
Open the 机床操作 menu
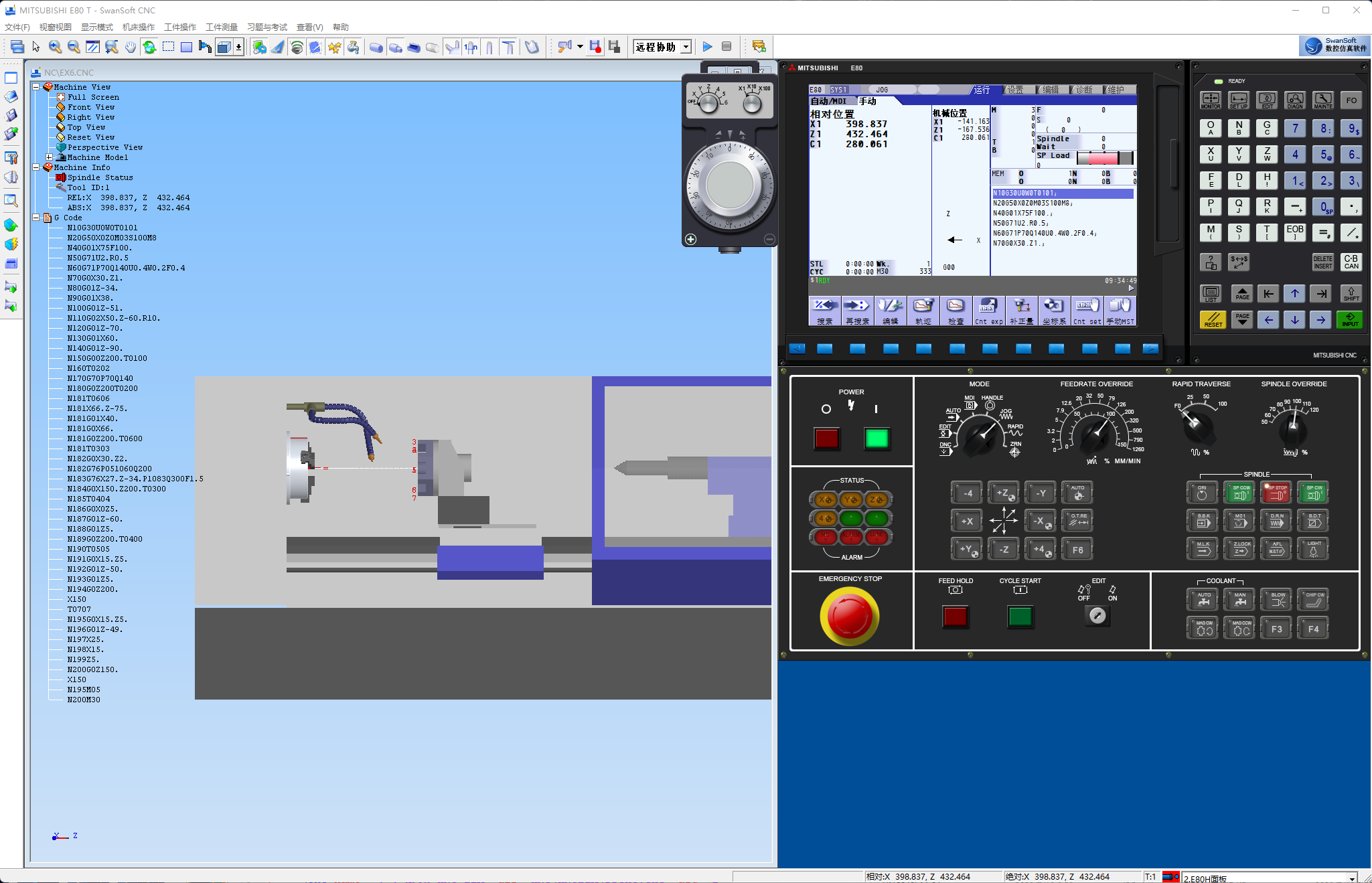(x=138, y=27)
